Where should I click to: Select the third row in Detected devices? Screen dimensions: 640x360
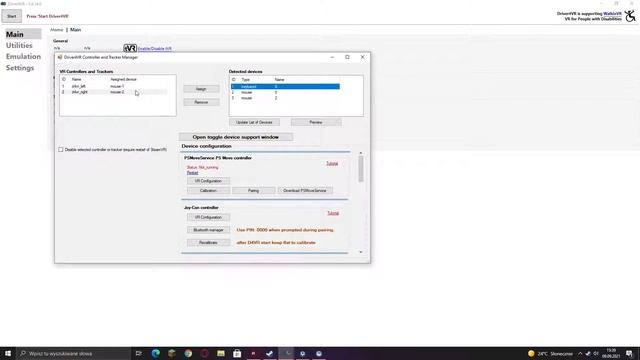pyautogui.click(x=285, y=98)
